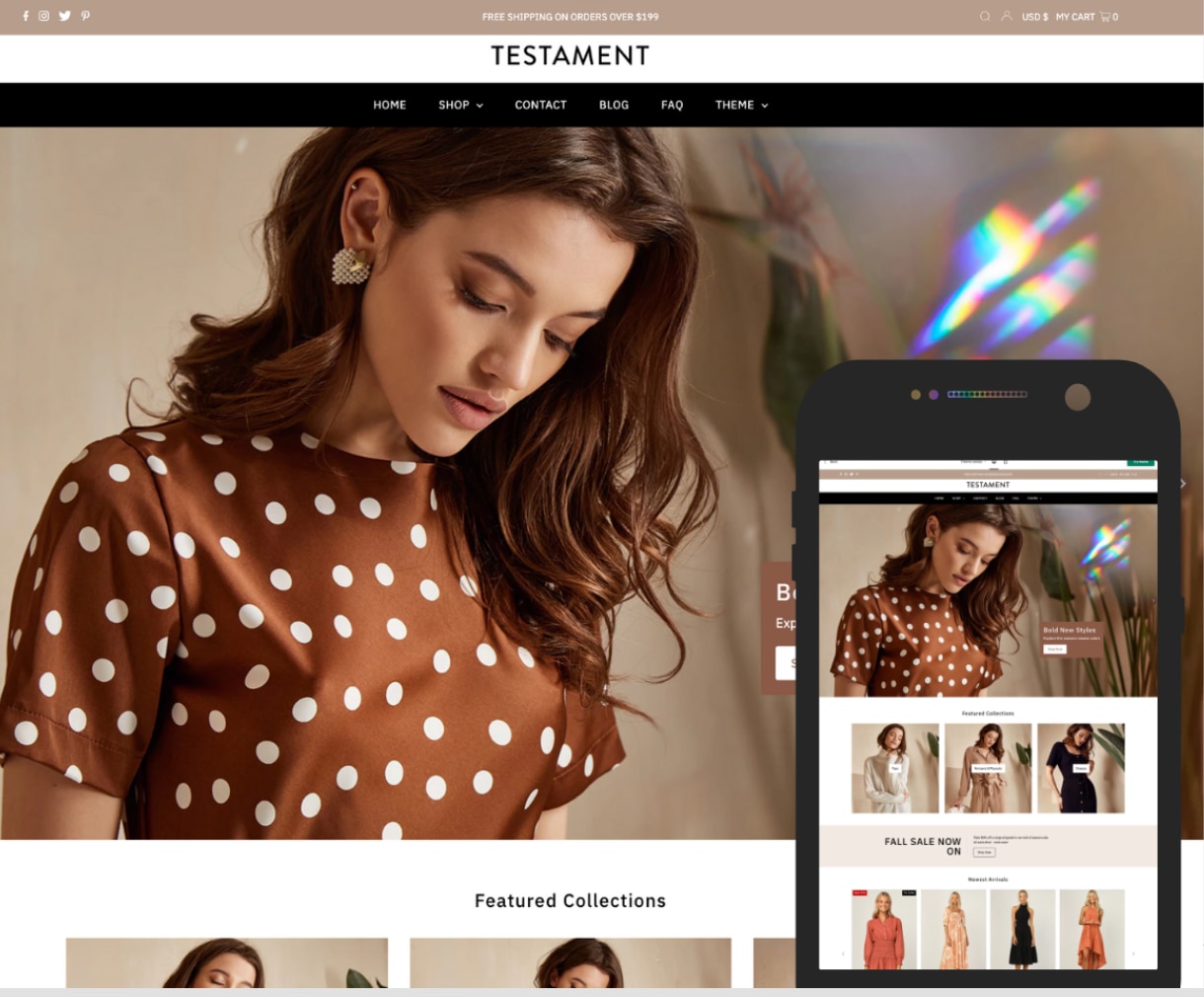This screenshot has width=1204, height=997.
Task: Click the 'FREE SHIPPING ON ORDERS OVER $199' banner
Action: [570, 17]
